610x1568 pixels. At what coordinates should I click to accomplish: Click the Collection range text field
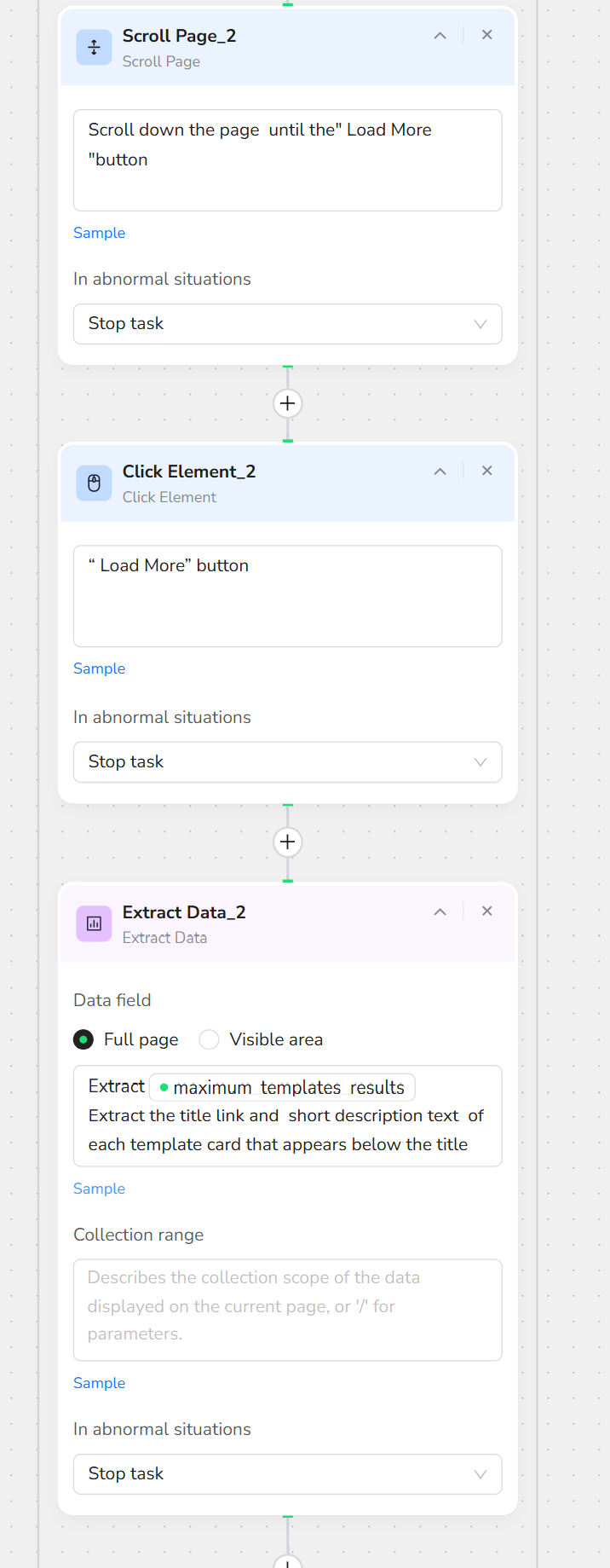[x=288, y=1310]
